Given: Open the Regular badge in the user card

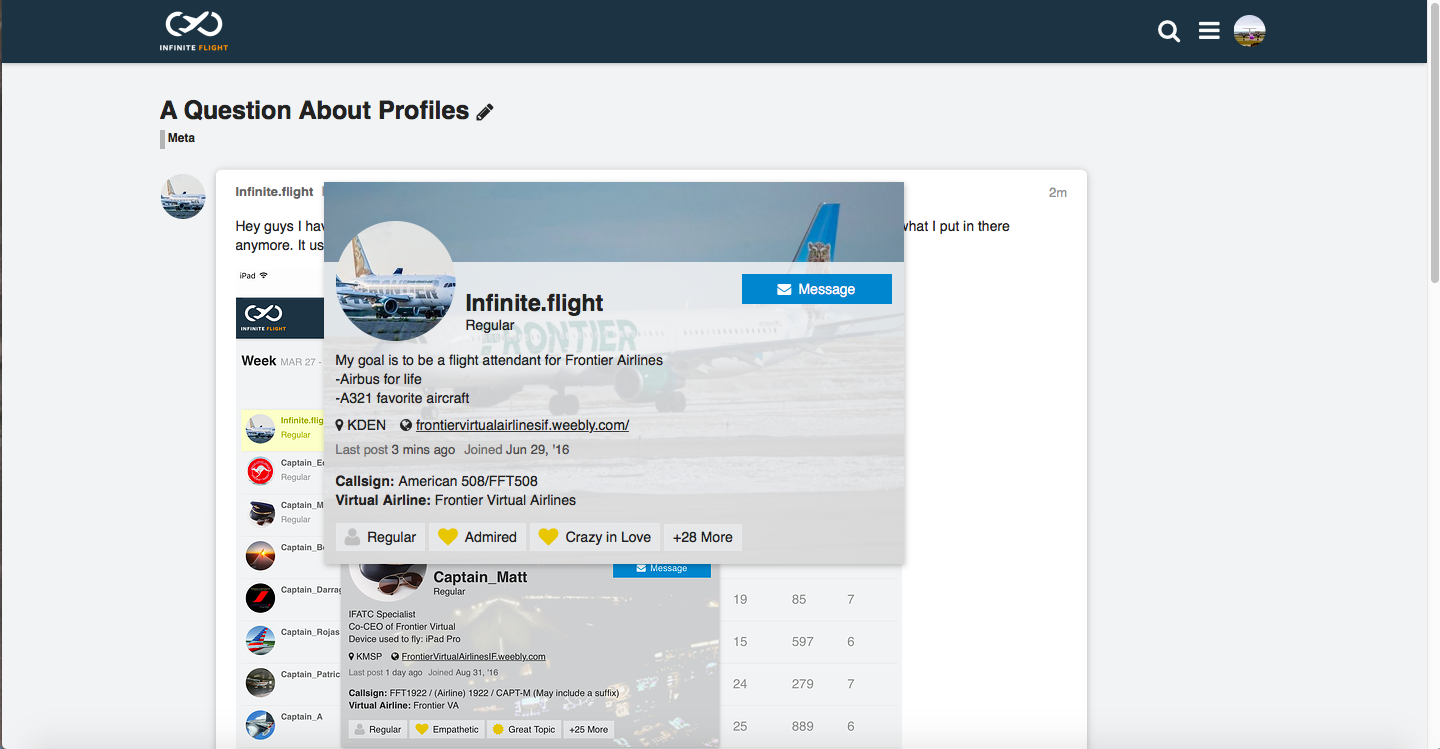Looking at the screenshot, I should coord(381,537).
